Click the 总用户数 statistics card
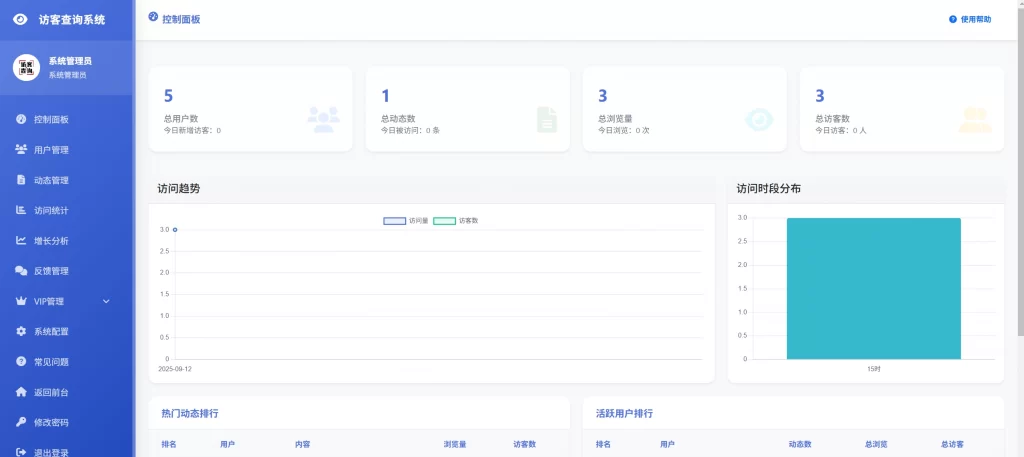This screenshot has height=457, width=1024. click(250, 109)
